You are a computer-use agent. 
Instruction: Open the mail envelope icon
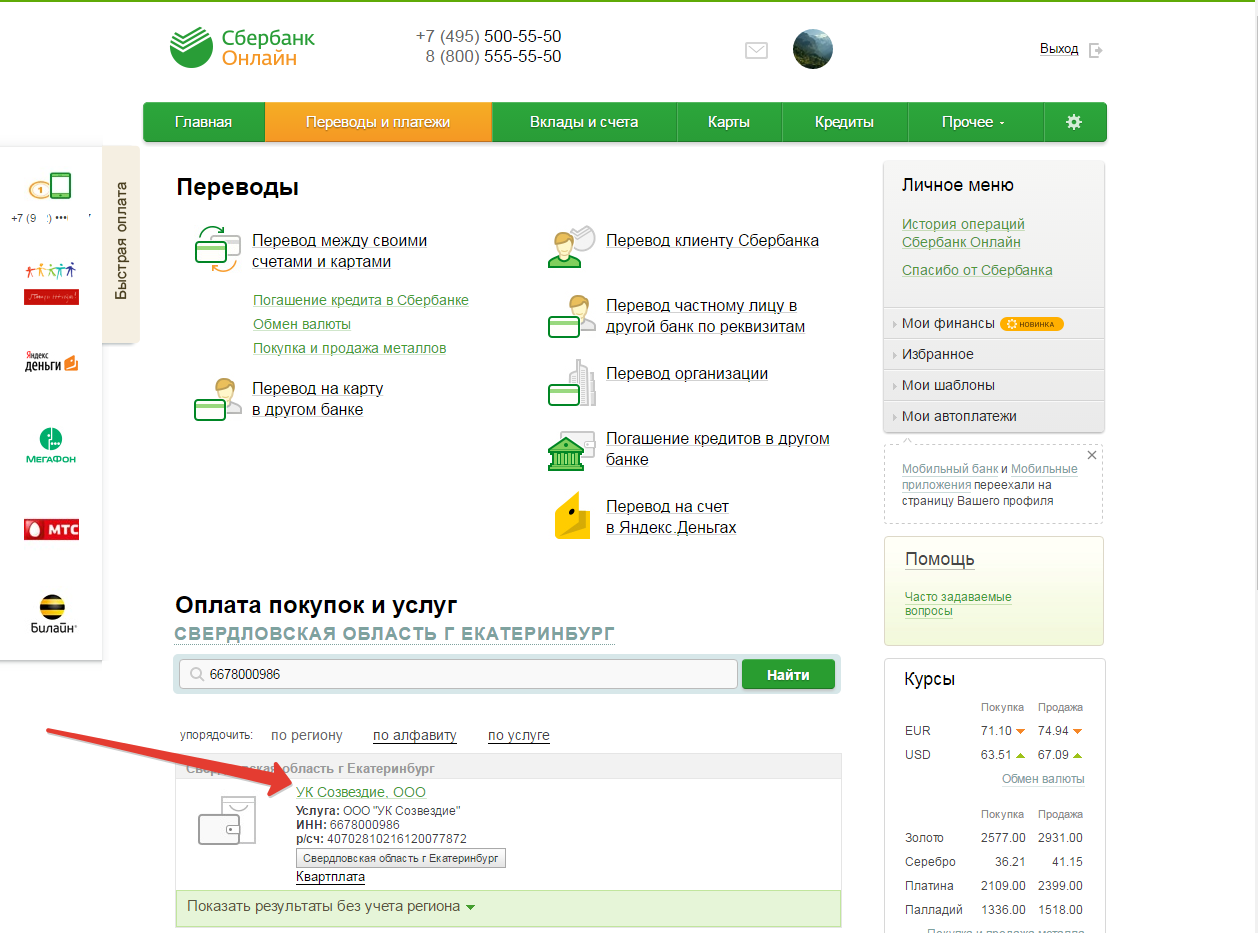[757, 49]
